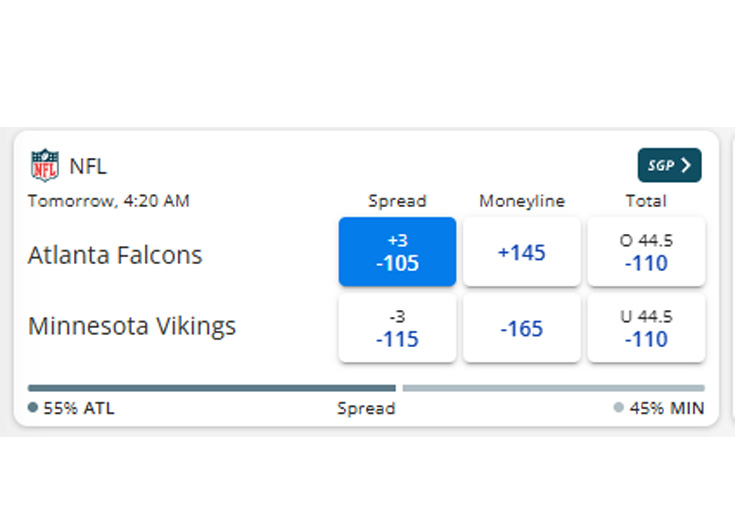Click the Spread label beneath the bar

tap(366, 408)
